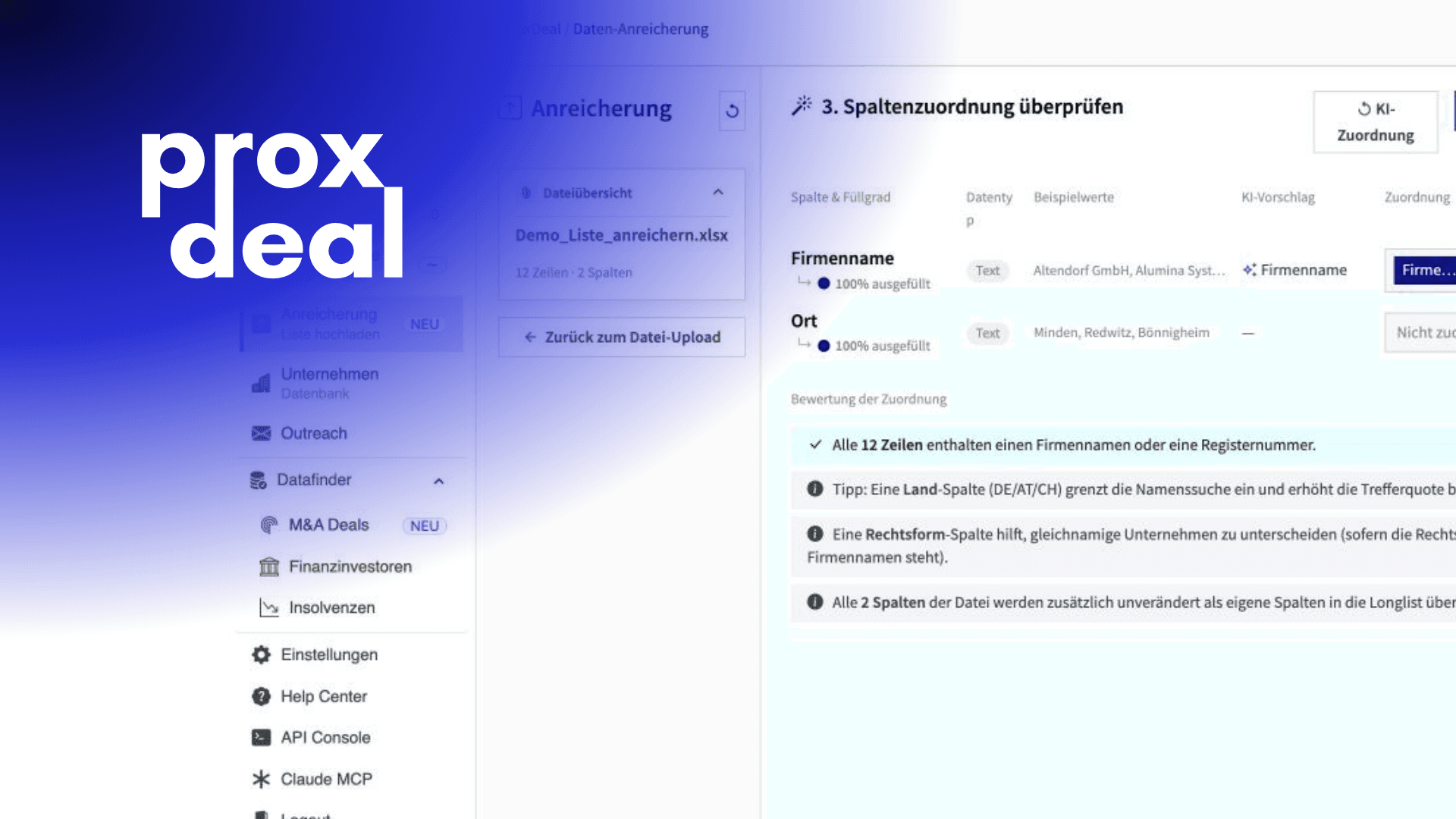Click the KI-Zuordnung button
The height and width of the screenshot is (819, 1456).
pyautogui.click(x=1376, y=122)
